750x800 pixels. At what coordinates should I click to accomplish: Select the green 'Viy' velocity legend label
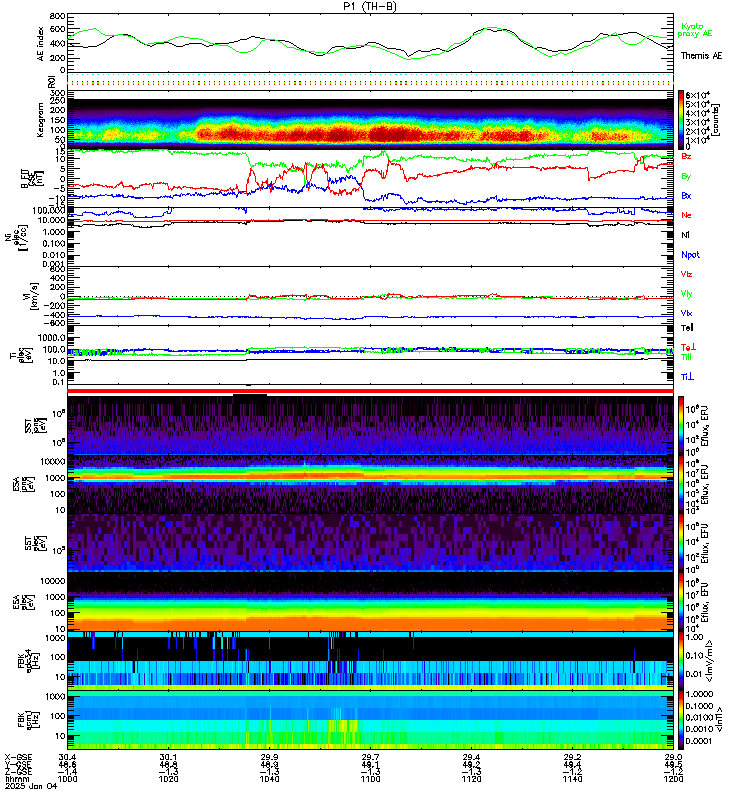point(686,294)
